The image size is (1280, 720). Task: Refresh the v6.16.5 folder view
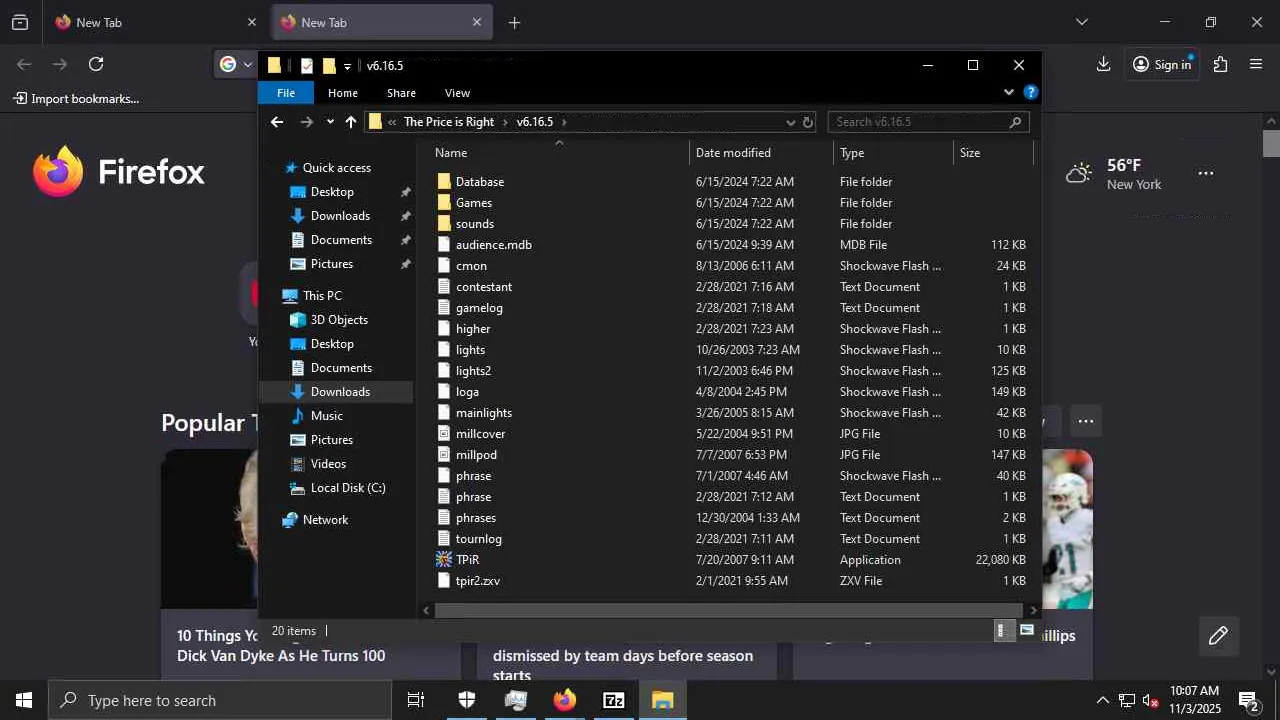pyautogui.click(x=808, y=122)
